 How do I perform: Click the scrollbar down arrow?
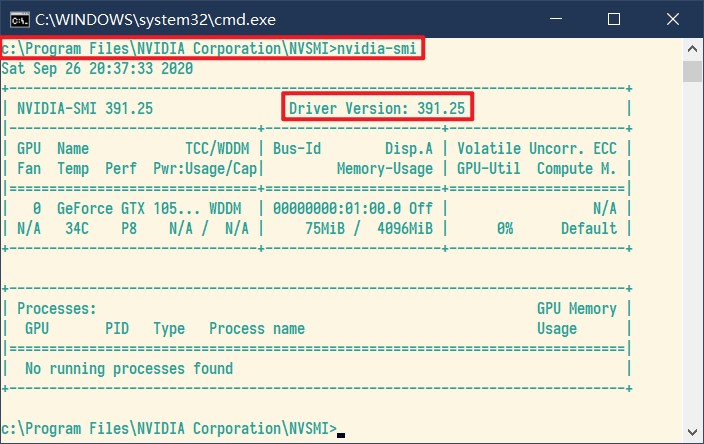pyautogui.click(x=692, y=432)
